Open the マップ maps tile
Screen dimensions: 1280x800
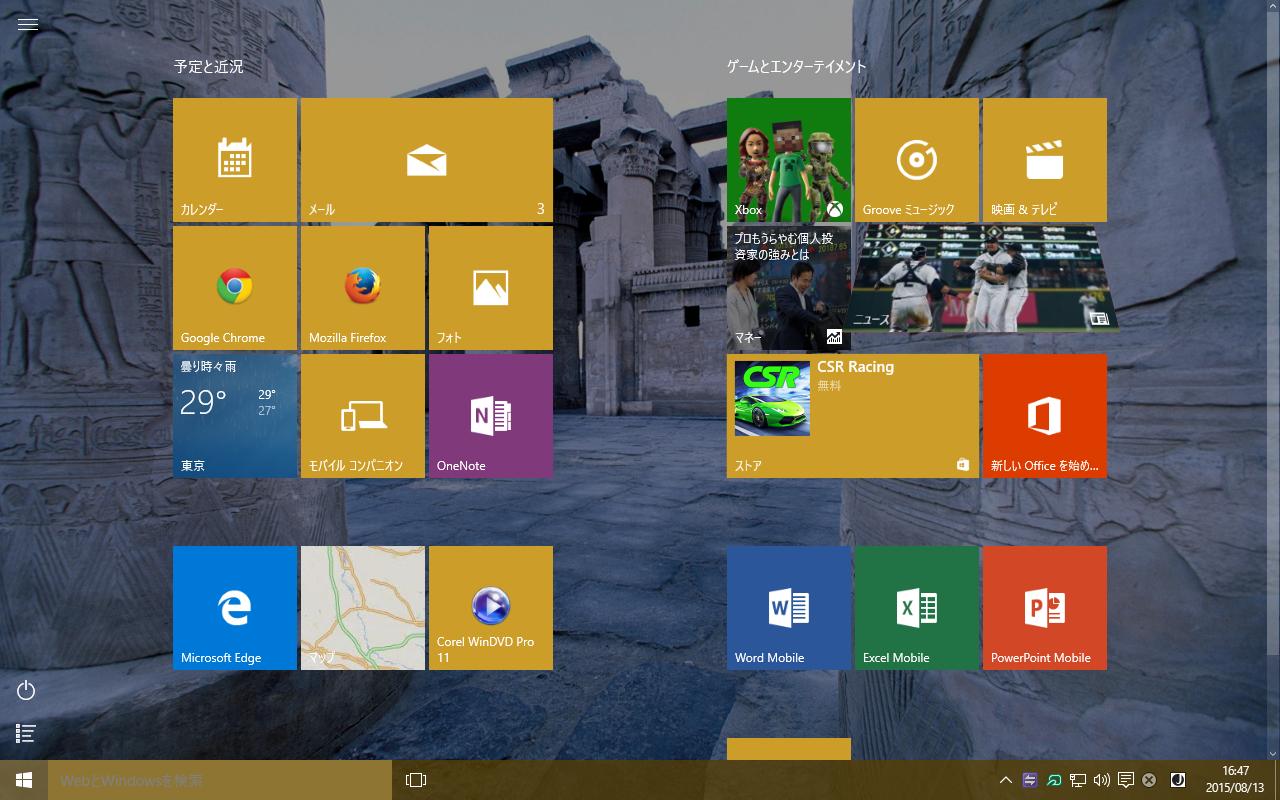click(363, 608)
